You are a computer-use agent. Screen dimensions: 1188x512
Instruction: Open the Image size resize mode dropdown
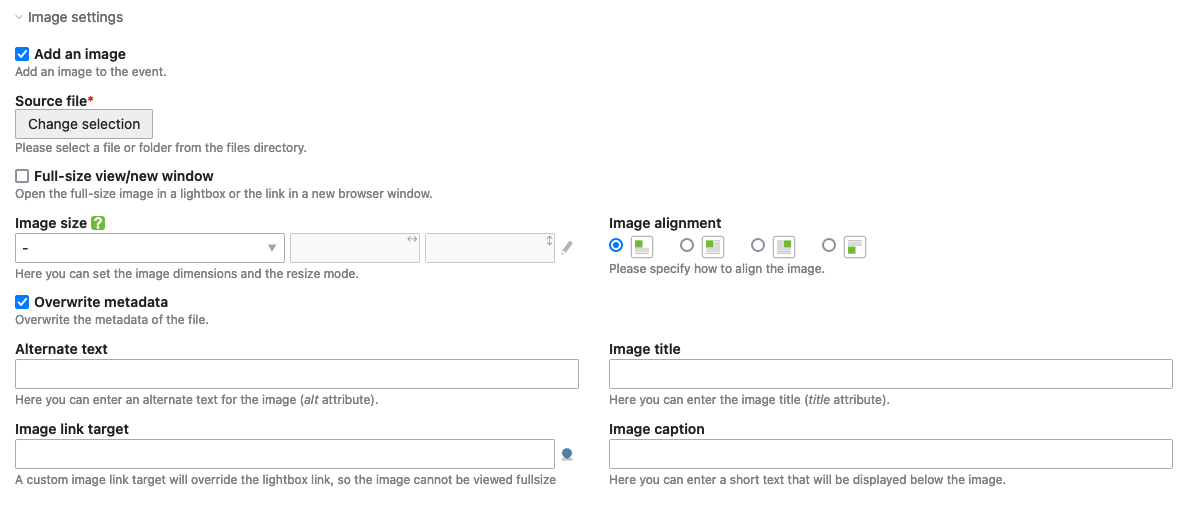coord(150,248)
